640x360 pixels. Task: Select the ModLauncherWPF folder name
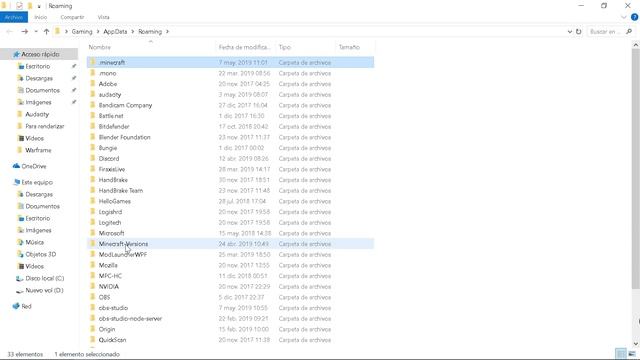[x=123, y=254]
